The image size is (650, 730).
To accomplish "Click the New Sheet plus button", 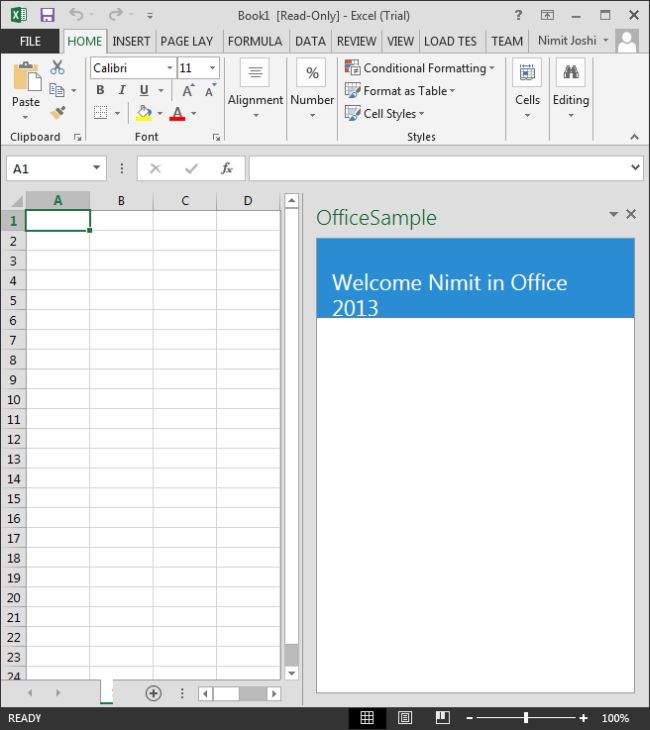I will (154, 693).
